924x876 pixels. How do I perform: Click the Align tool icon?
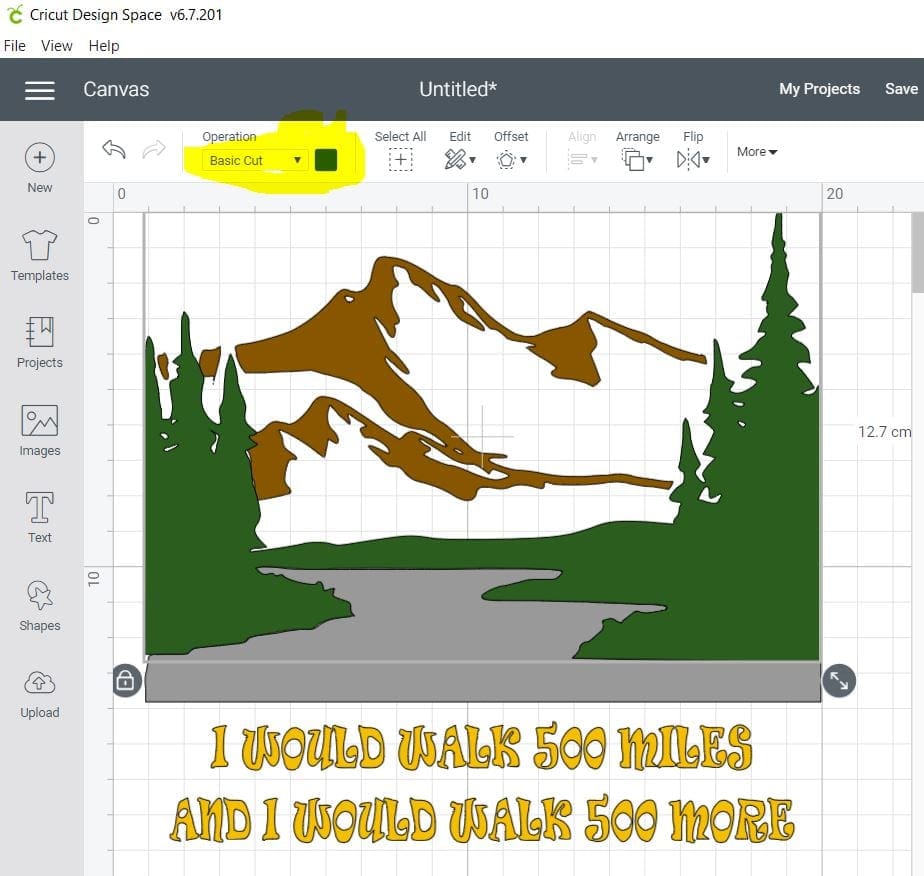point(578,159)
